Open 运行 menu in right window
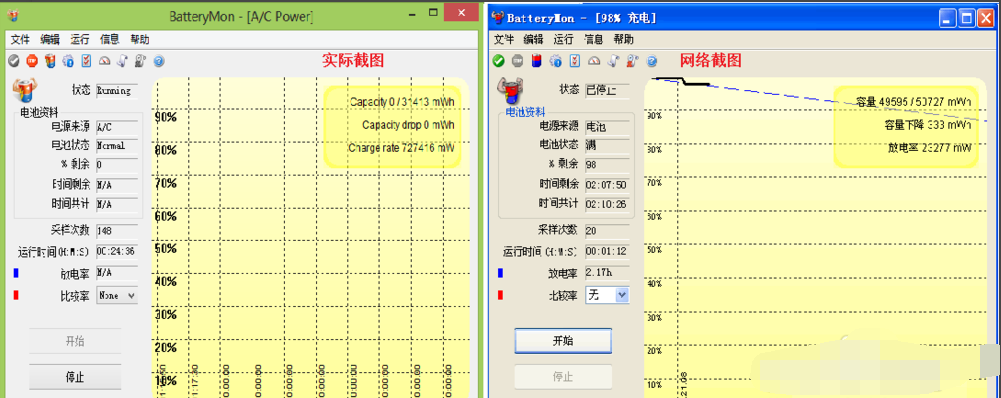This screenshot has width=1001, height=398. pos(564,40)
